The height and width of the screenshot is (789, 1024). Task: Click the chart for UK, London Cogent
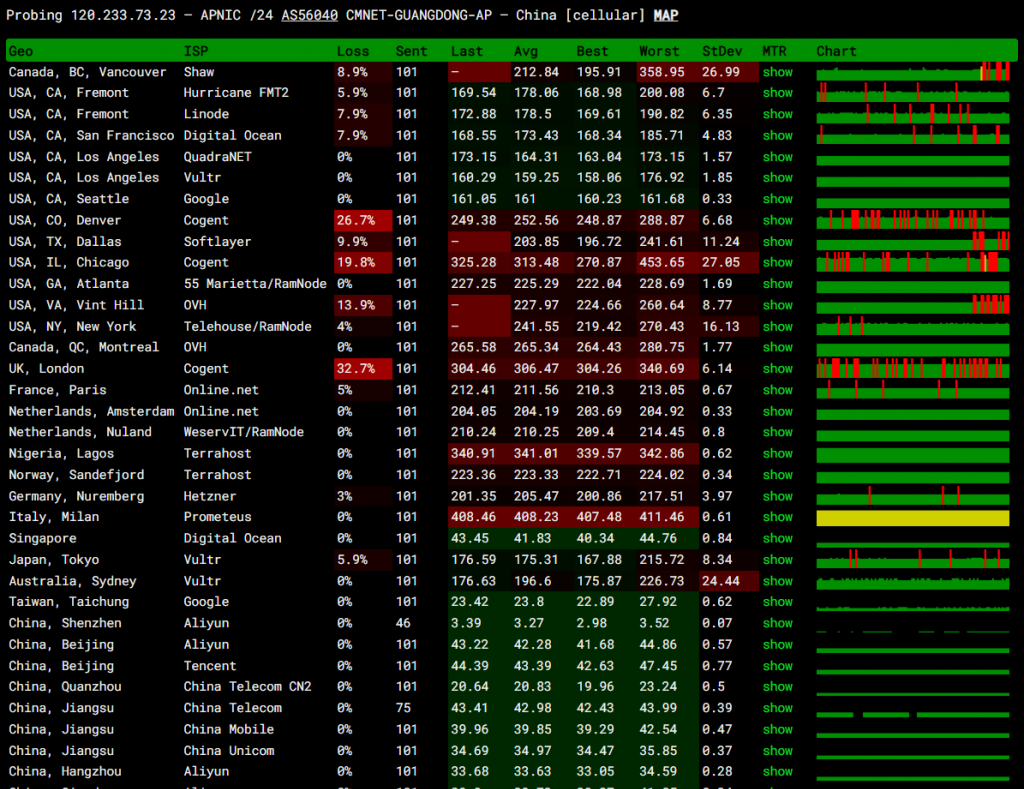tap(912, 368)
